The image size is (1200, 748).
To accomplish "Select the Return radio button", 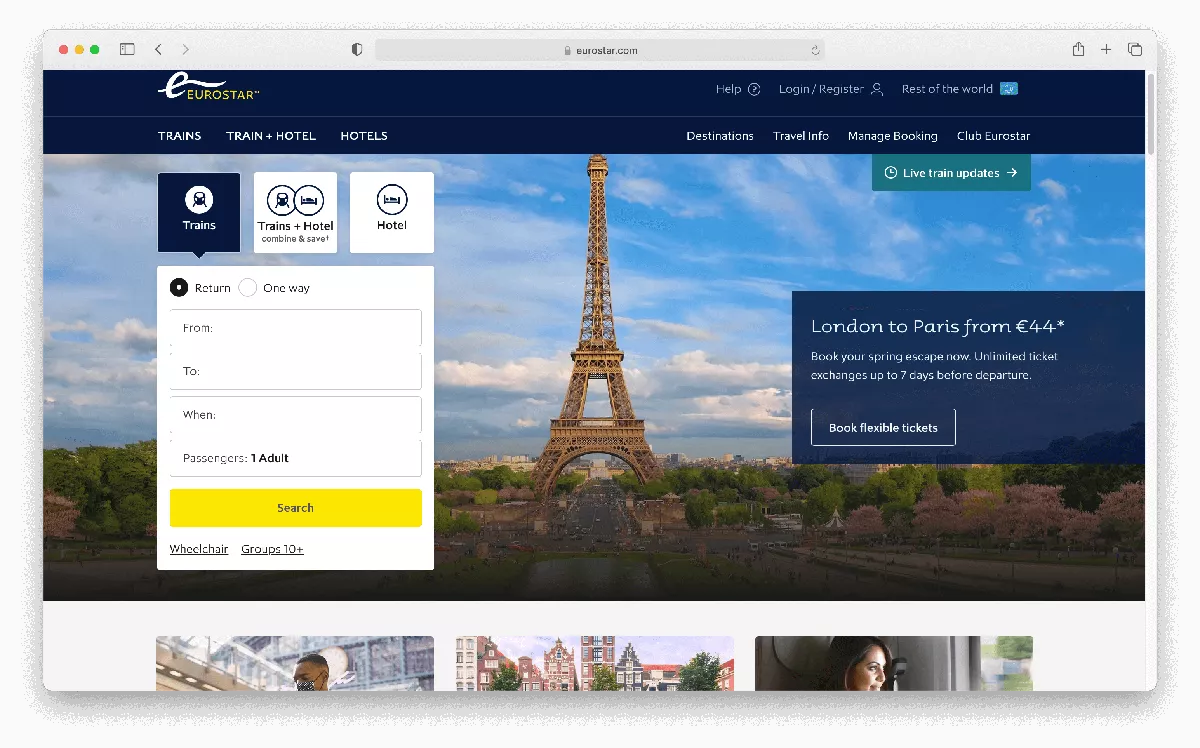I will 179,288.
